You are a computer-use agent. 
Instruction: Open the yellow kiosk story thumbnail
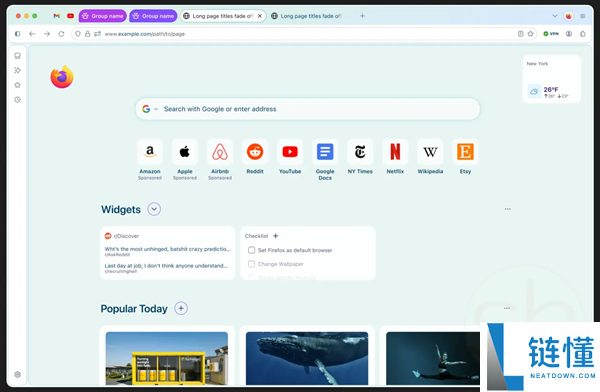167,358
